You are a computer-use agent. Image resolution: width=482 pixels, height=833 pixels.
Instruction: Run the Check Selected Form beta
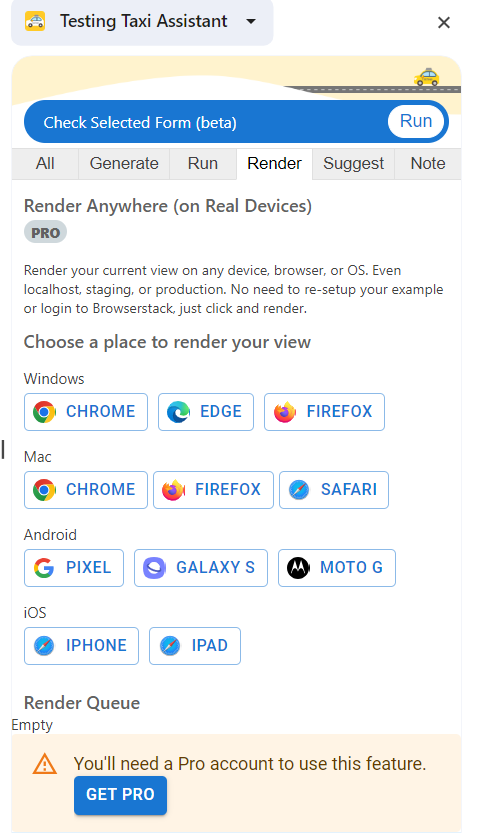tap(416, 122)
